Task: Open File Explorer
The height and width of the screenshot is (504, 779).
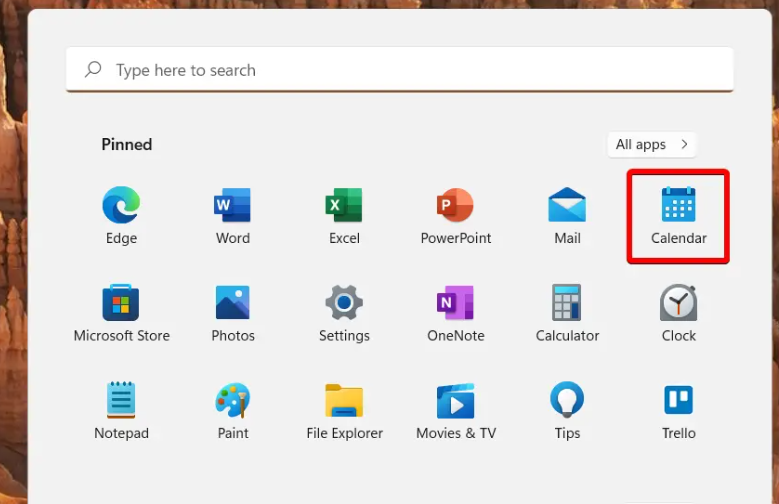Action: 344,400
